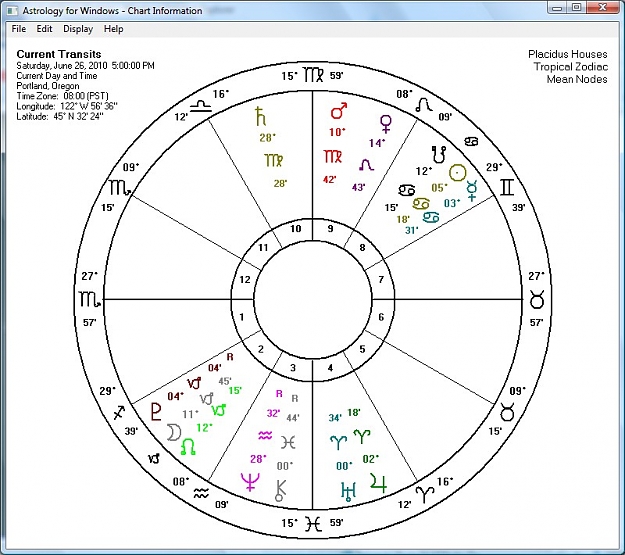Click the gray Pisces sign above Chiron
The width and height of the screenshot is (625, 555).
[x=288, y=442]
